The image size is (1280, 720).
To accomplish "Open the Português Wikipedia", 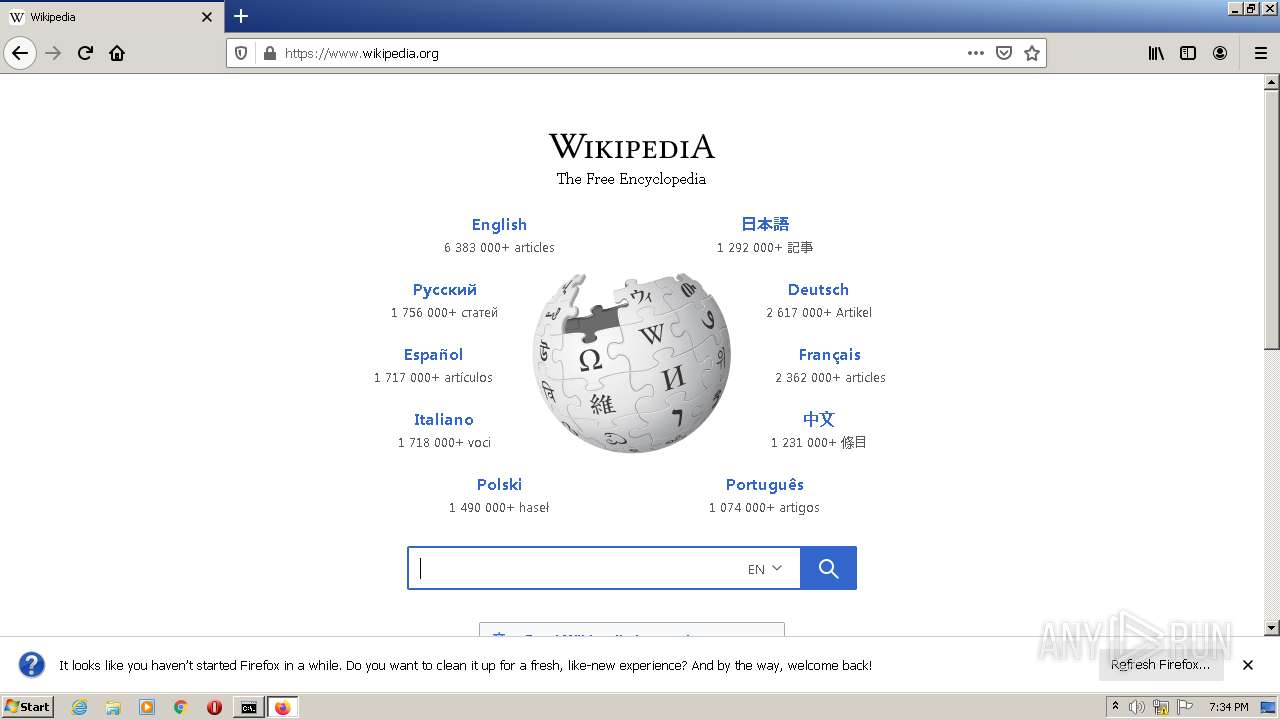I will point(764,485).
